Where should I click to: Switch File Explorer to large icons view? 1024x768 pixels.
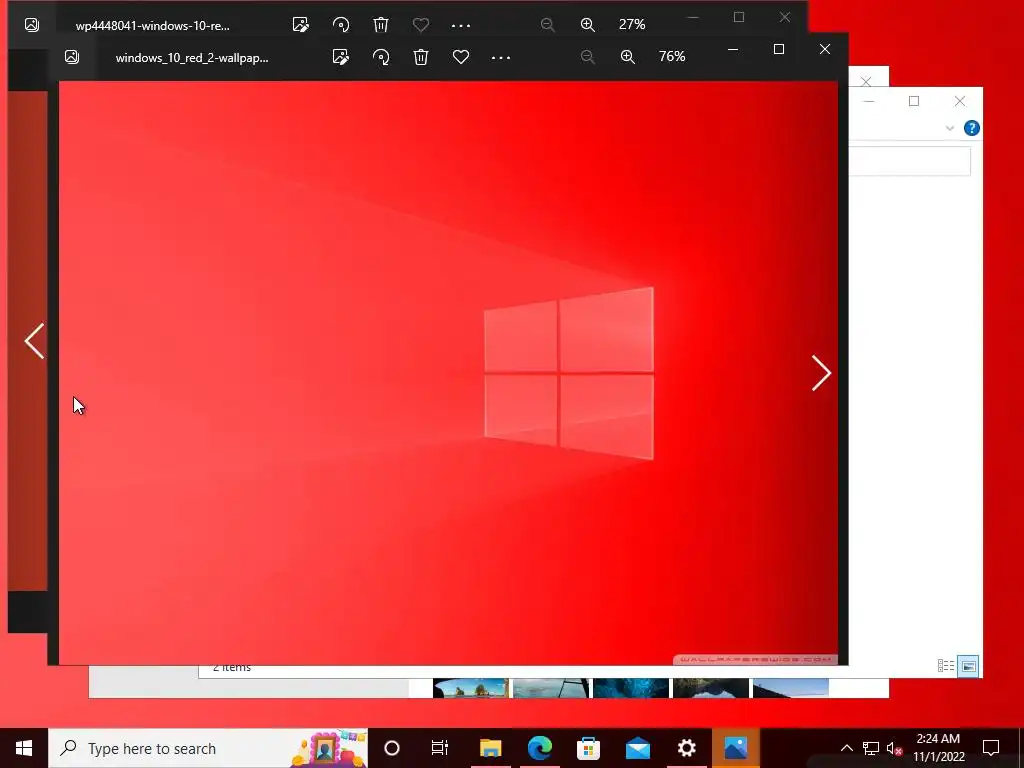tap(968, 666)
